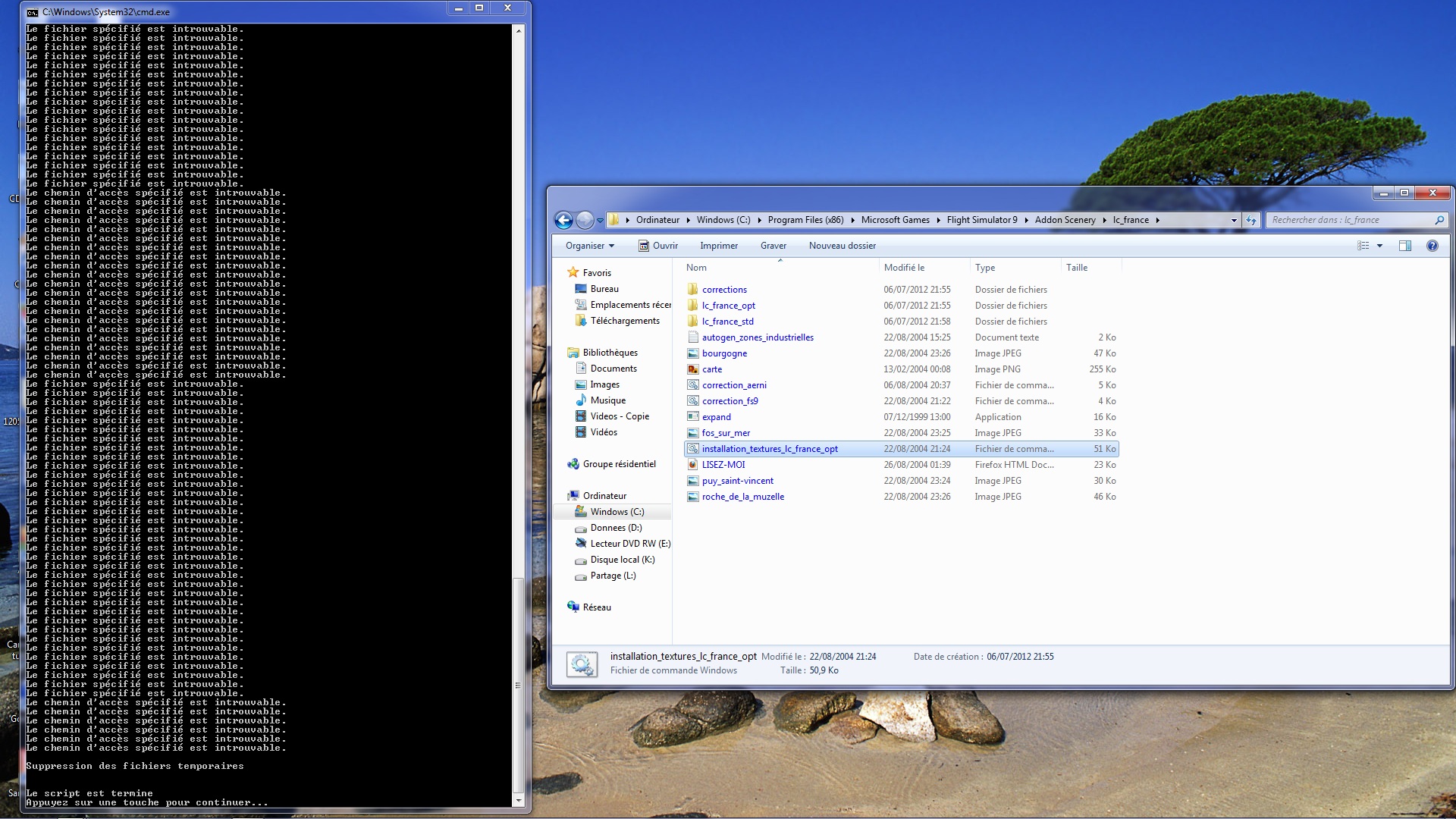Select Bibliothèques in the navigation pane
The width and height of the screenshot is (1456, 819).
point(610,353)
